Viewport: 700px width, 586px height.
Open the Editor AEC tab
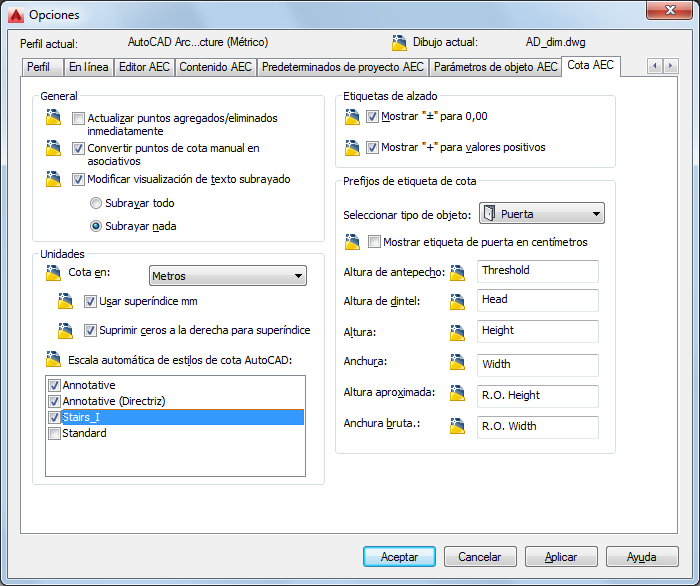tap(144, 67)
